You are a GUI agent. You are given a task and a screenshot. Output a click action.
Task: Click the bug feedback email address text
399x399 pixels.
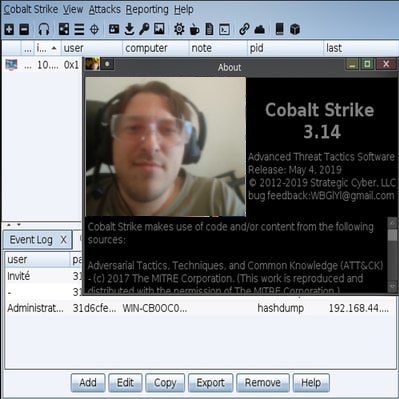352,195
